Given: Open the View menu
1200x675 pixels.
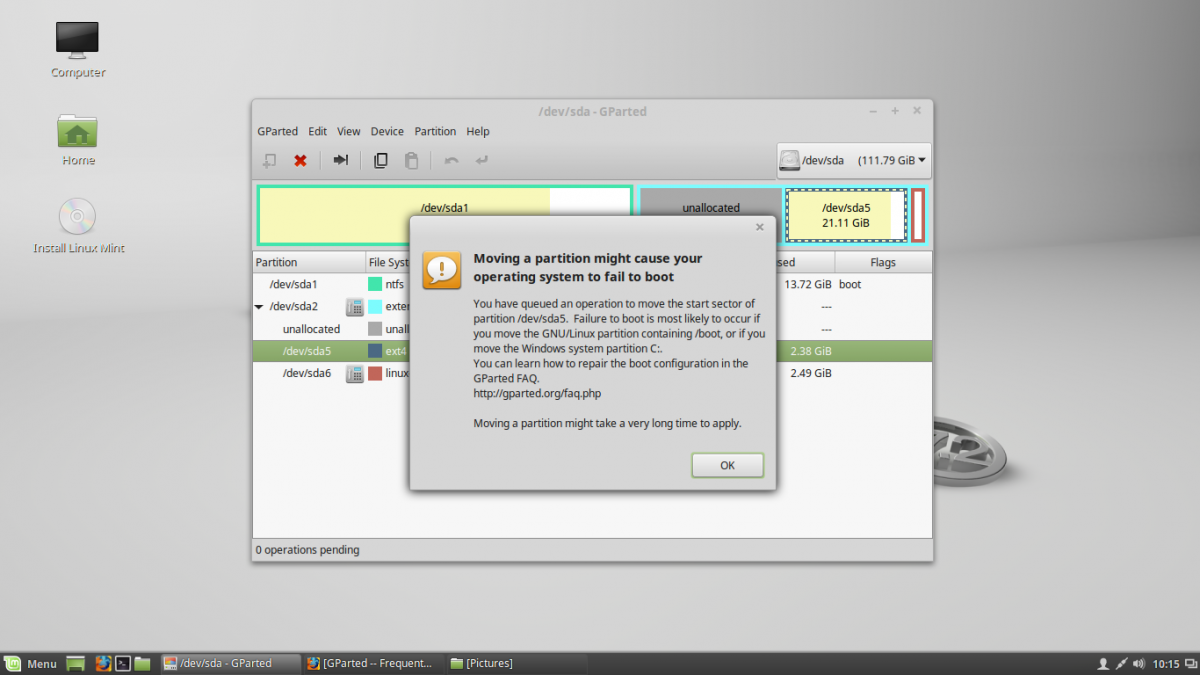Looking at the screenshot, I should [x=349, y=131].
